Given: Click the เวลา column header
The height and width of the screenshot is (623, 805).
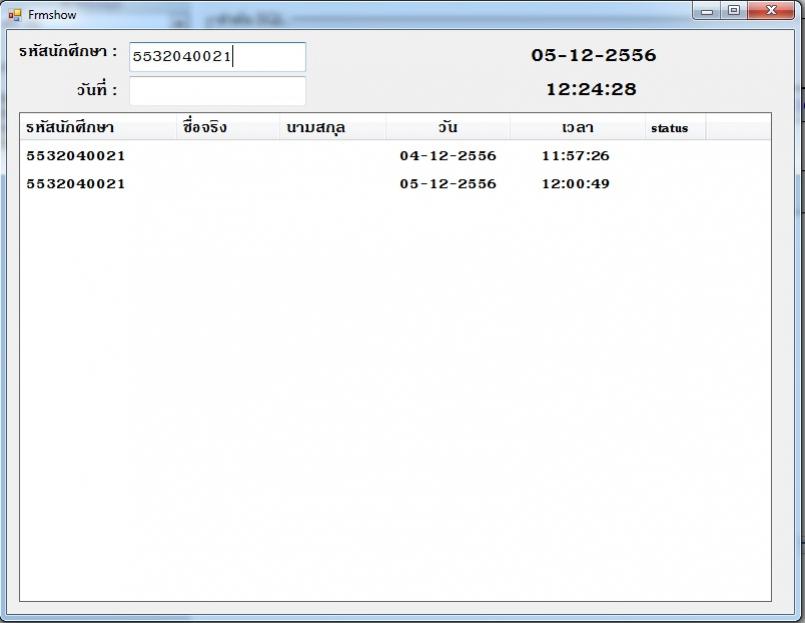Looking at the screenshot, I should (578, 127).
